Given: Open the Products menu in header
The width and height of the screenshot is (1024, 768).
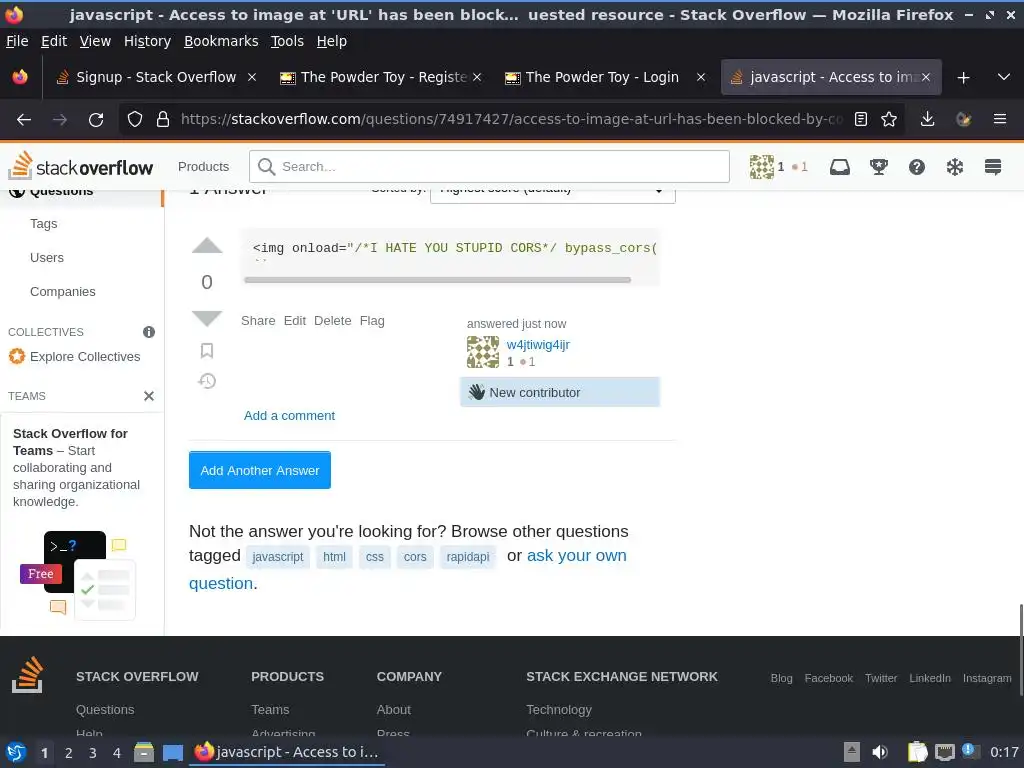Looking at the screenshot, I should [x=203, y=167].
